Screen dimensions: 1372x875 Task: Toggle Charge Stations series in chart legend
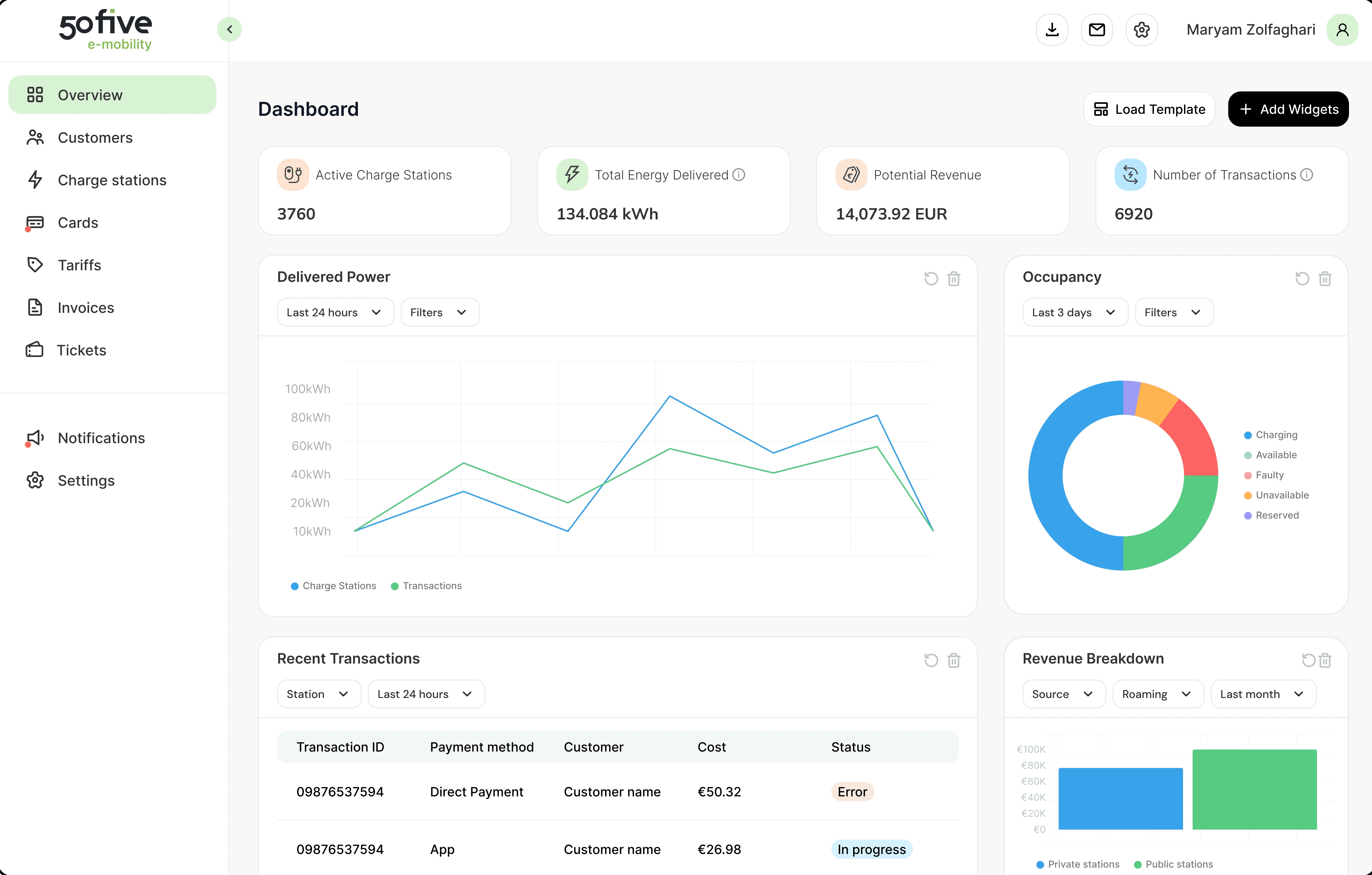pos(333,586)
